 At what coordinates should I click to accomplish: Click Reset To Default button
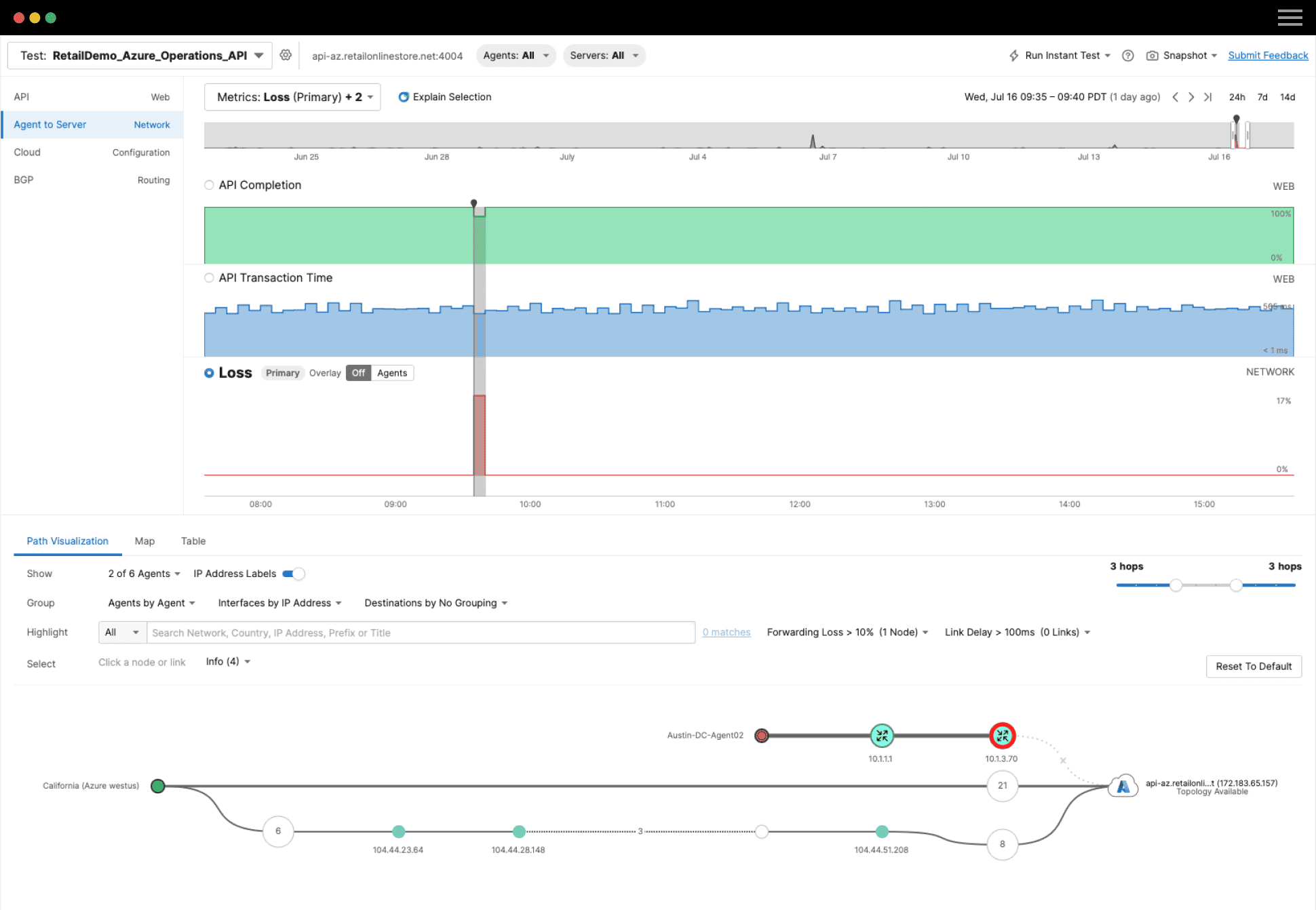coord(1253,666)
